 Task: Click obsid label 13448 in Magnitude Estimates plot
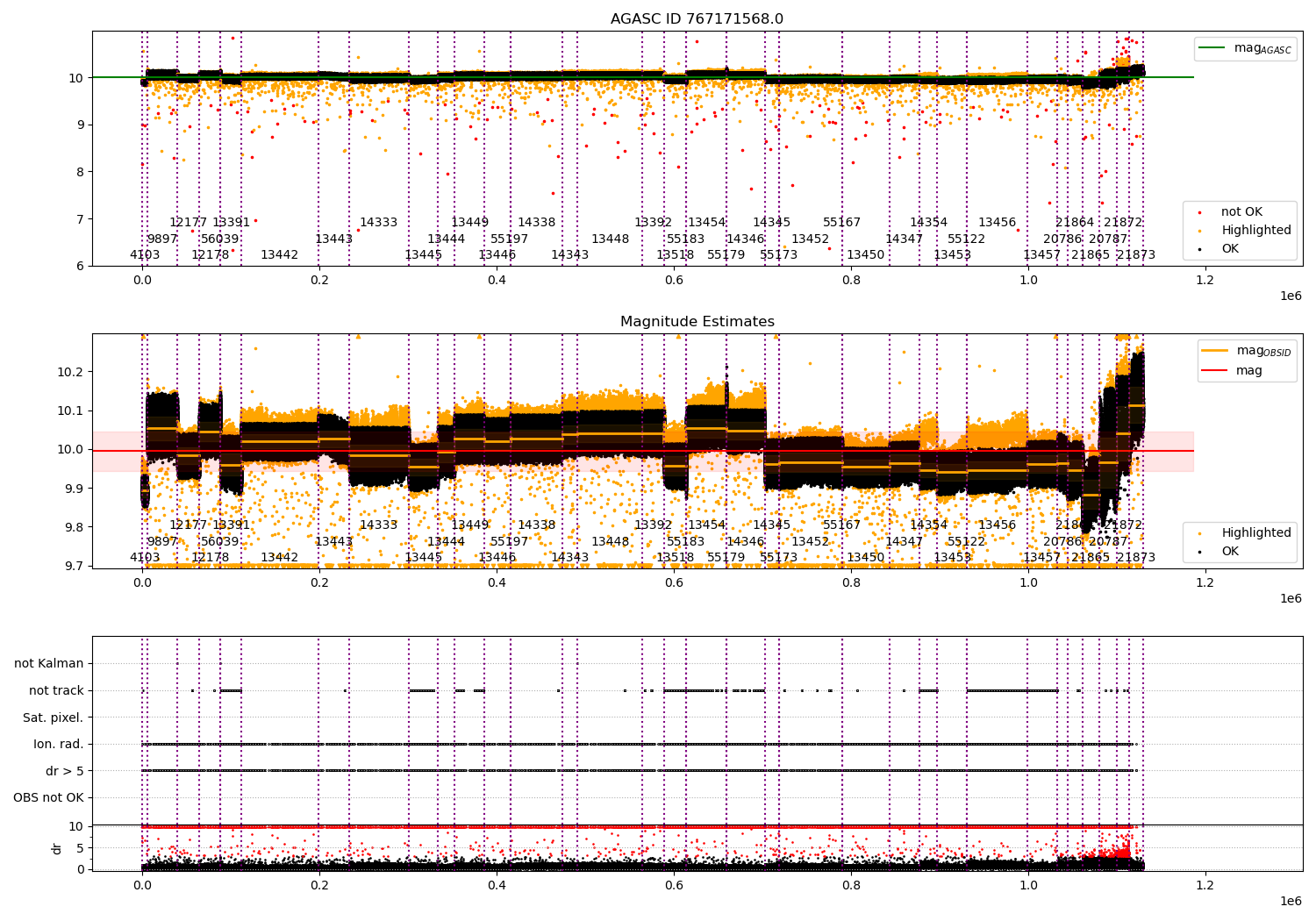(x=610, y=541)
